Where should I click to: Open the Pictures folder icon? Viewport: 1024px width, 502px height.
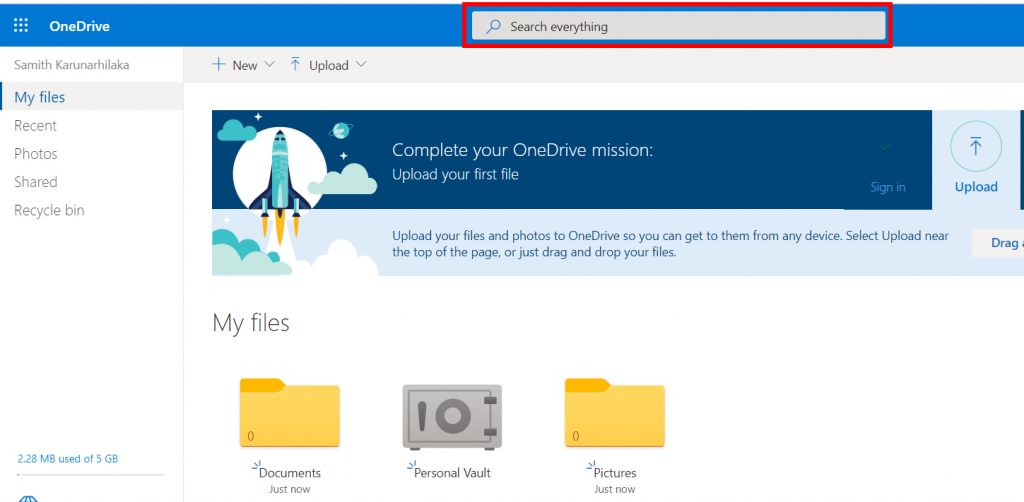pos(615,413)
